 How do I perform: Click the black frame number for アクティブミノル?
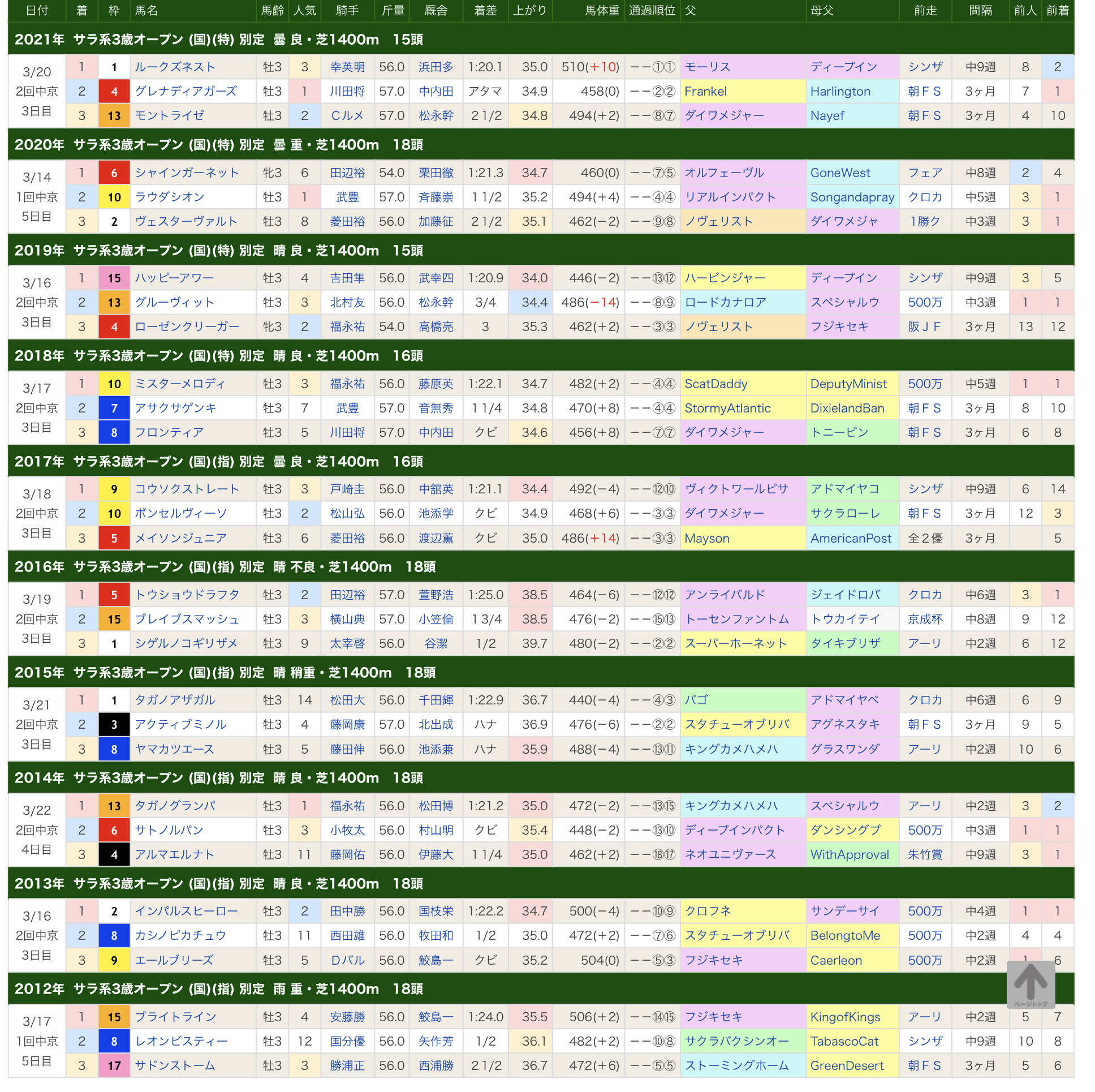tap(114, 725)
